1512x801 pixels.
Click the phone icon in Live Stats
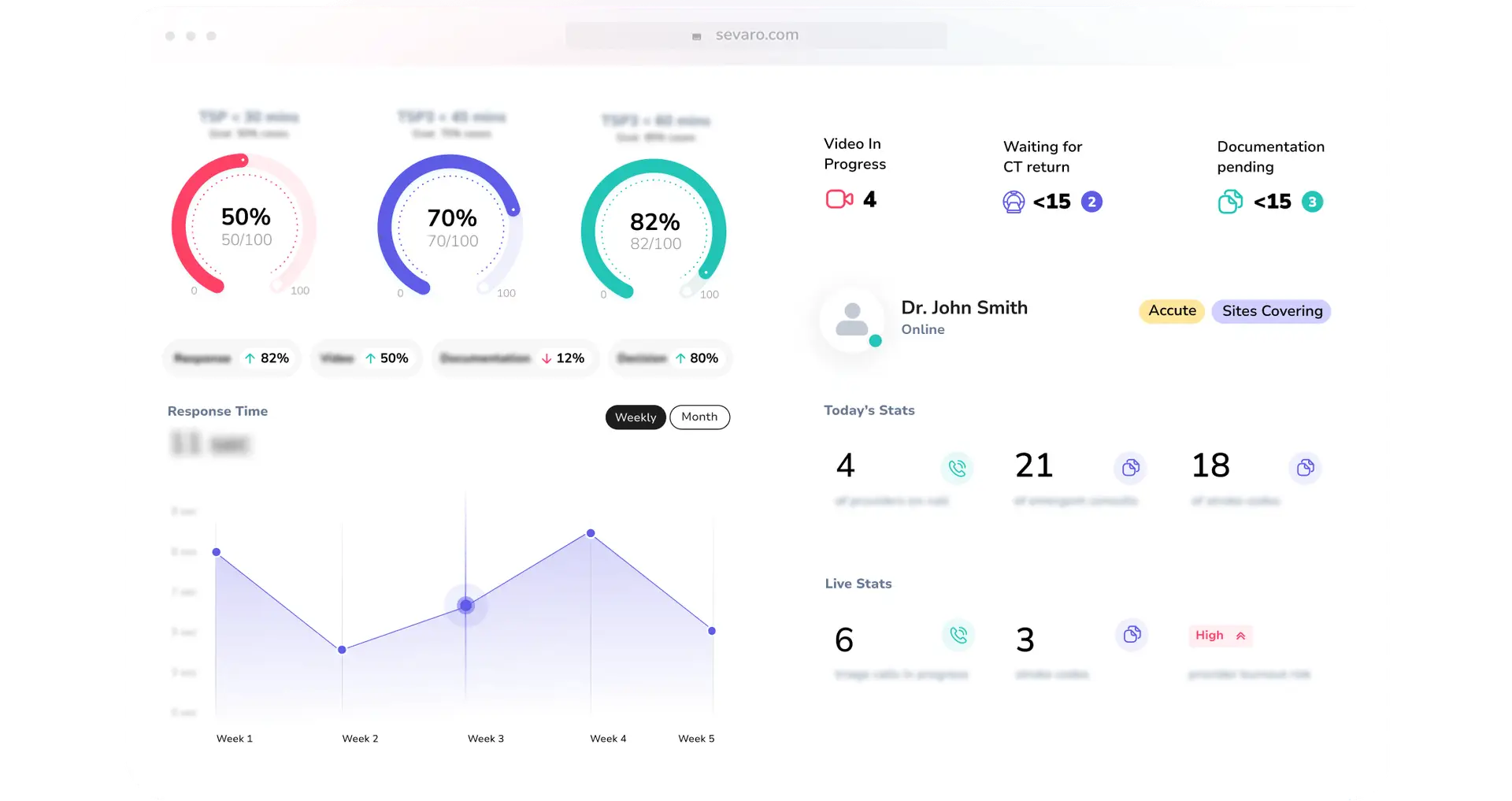pyautogui.click(x=958, y=635)
